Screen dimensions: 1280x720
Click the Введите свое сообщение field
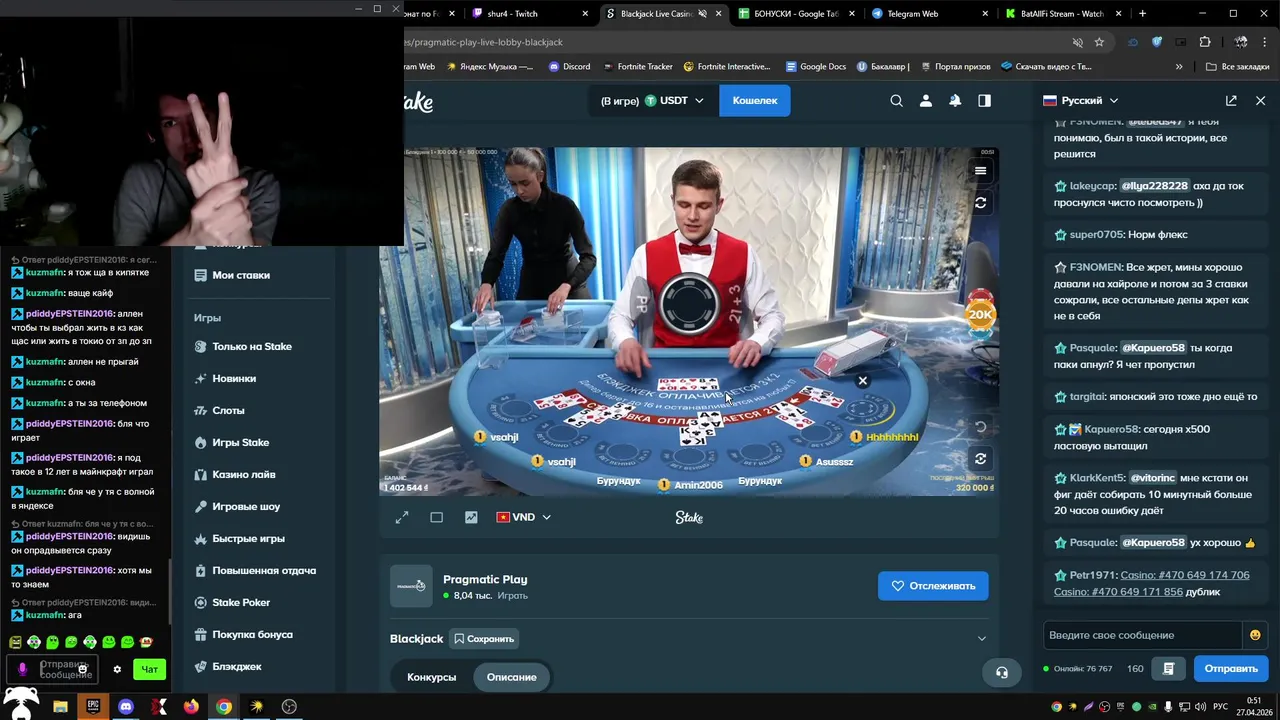1143,635
